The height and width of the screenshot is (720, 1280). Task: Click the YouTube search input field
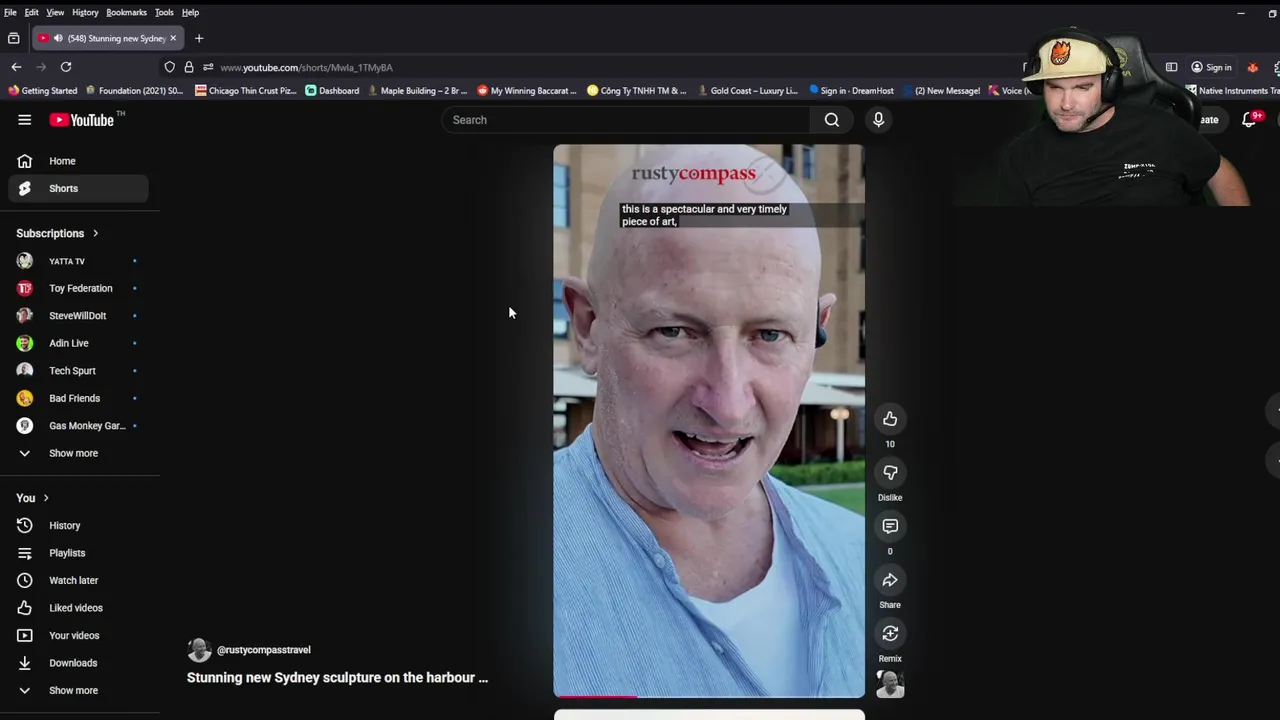pos(626,120)
